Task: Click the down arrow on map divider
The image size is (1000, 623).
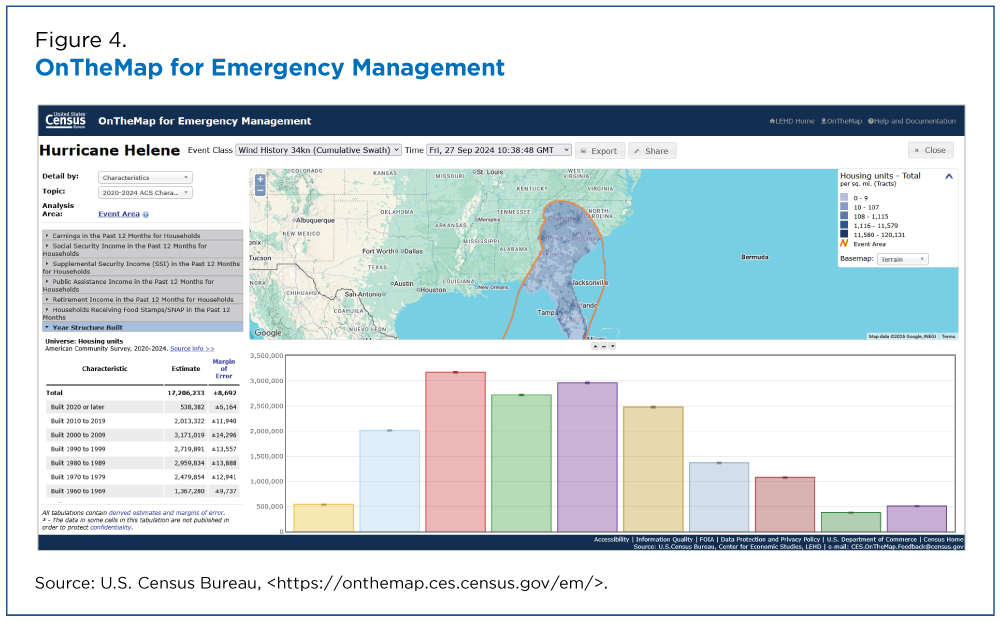Action: click(612, 346)
